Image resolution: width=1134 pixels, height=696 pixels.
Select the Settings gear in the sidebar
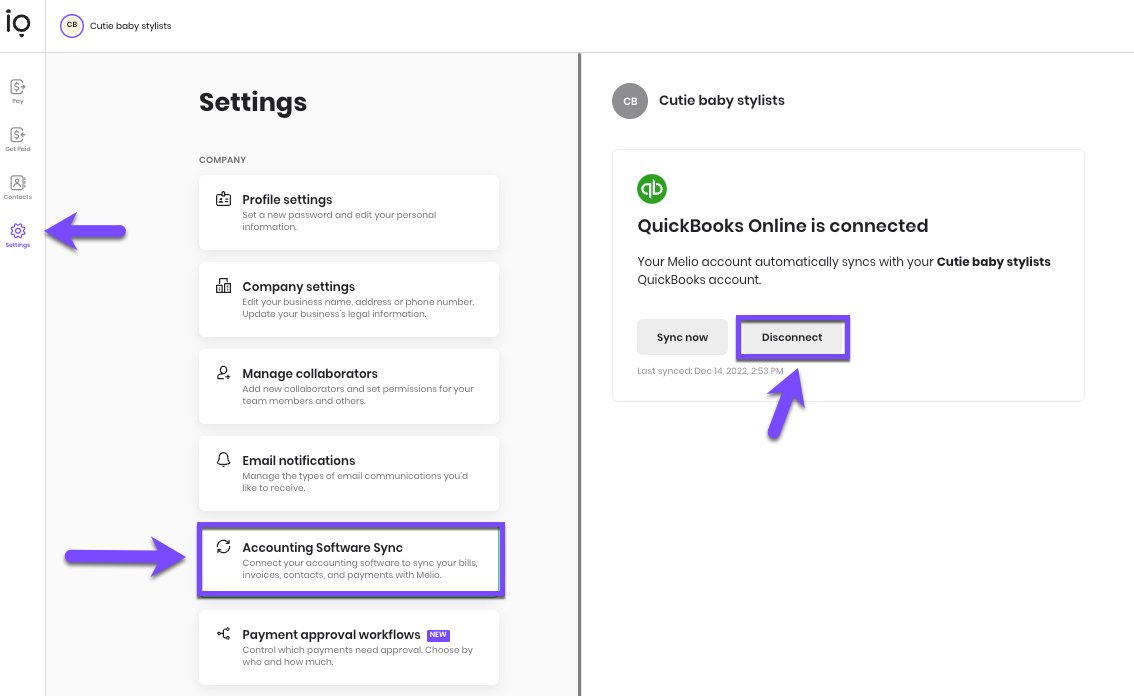coord(18,235)
